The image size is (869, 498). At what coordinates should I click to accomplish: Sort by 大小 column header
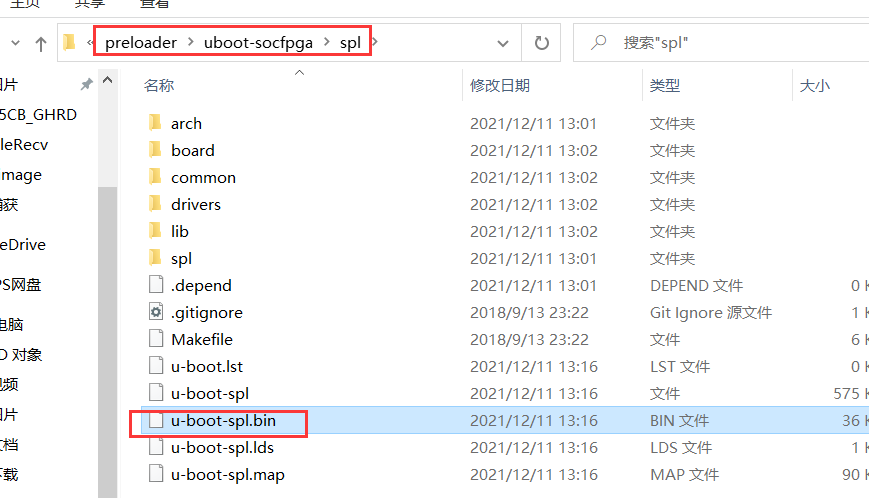coord(815,85)
